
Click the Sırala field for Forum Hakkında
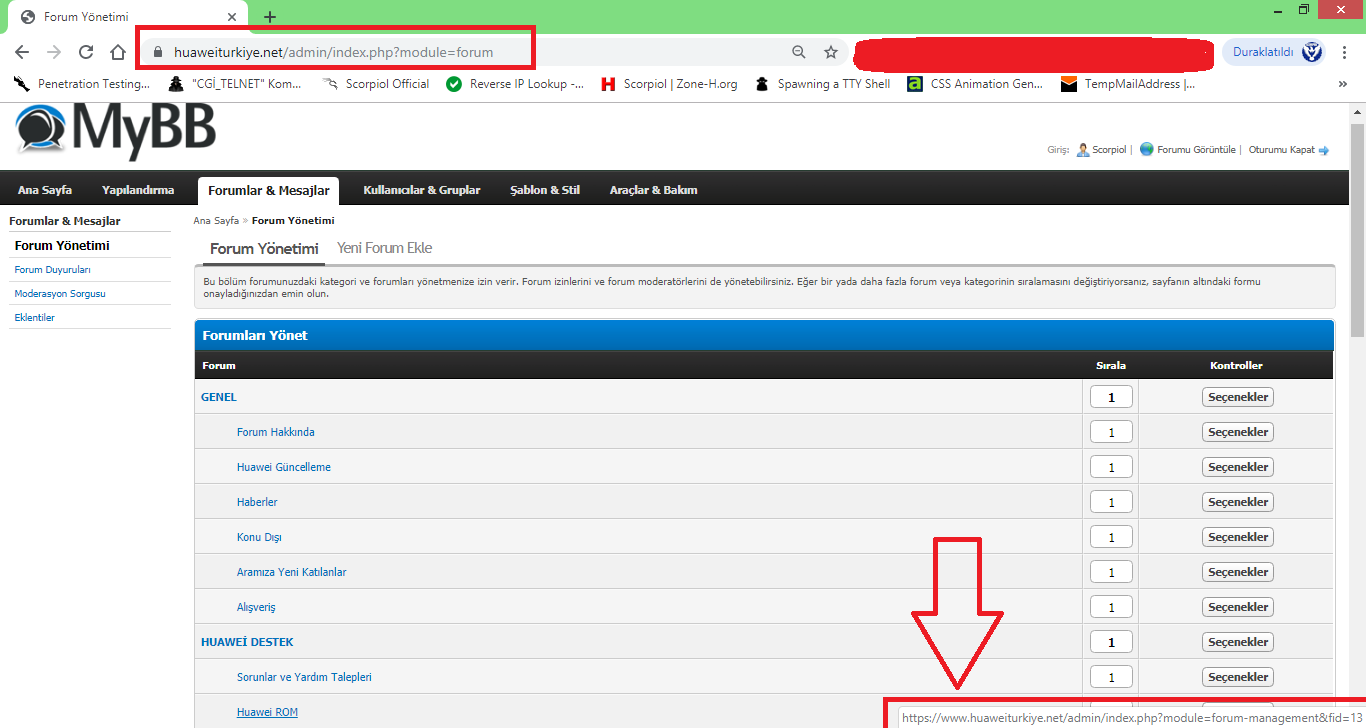click(x=1111, y=432)
